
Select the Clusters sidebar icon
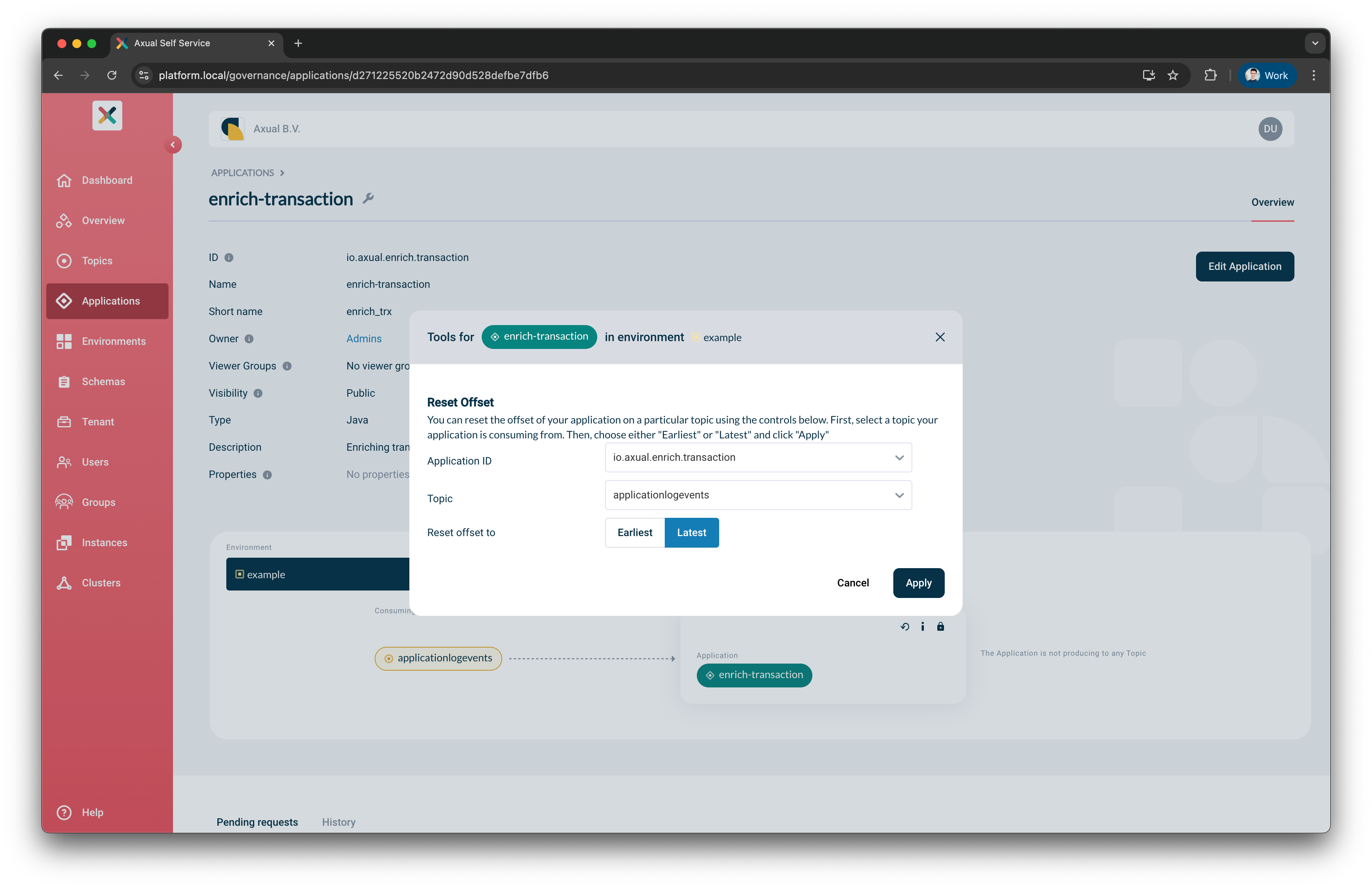coord(64,583)
